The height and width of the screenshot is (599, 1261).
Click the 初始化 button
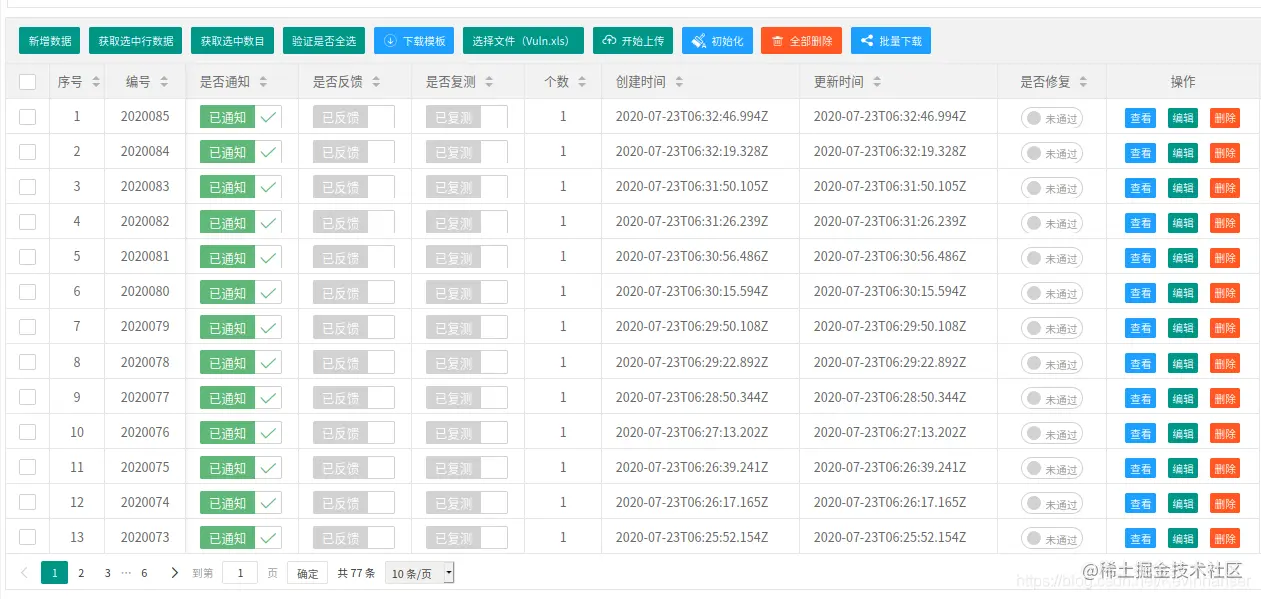718,41
